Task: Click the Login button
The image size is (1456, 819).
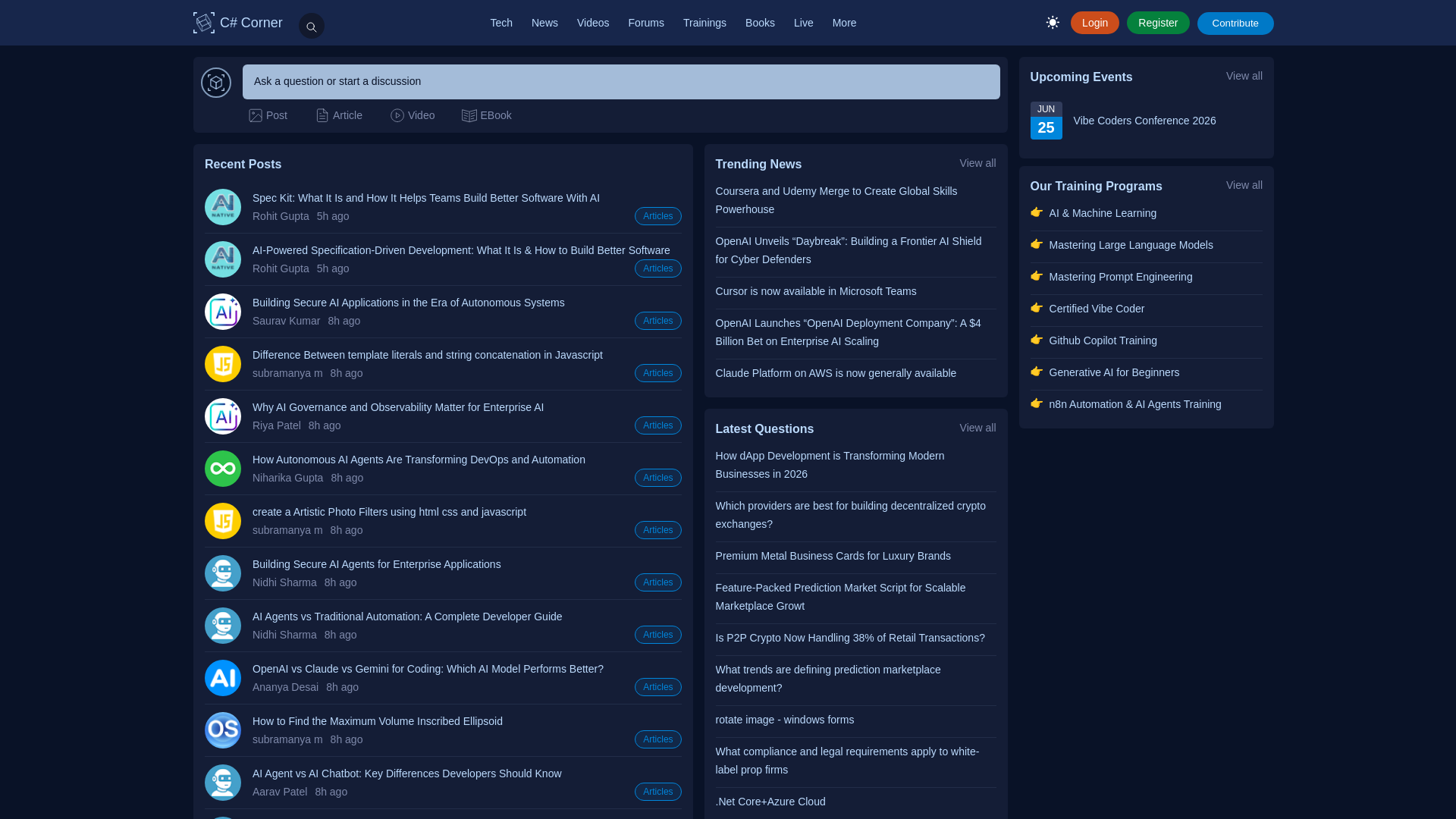Action: (1095, 23)
